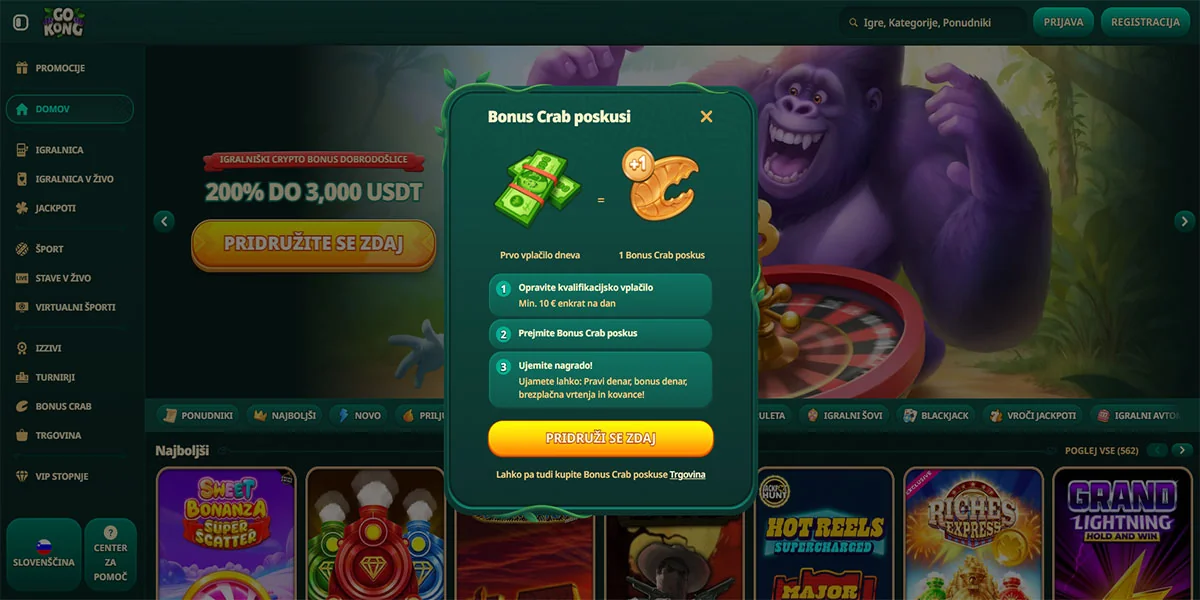Expand the Slovenščina language selector
The height and width of the screenshot is (600, 1200).
coord(43,554)
